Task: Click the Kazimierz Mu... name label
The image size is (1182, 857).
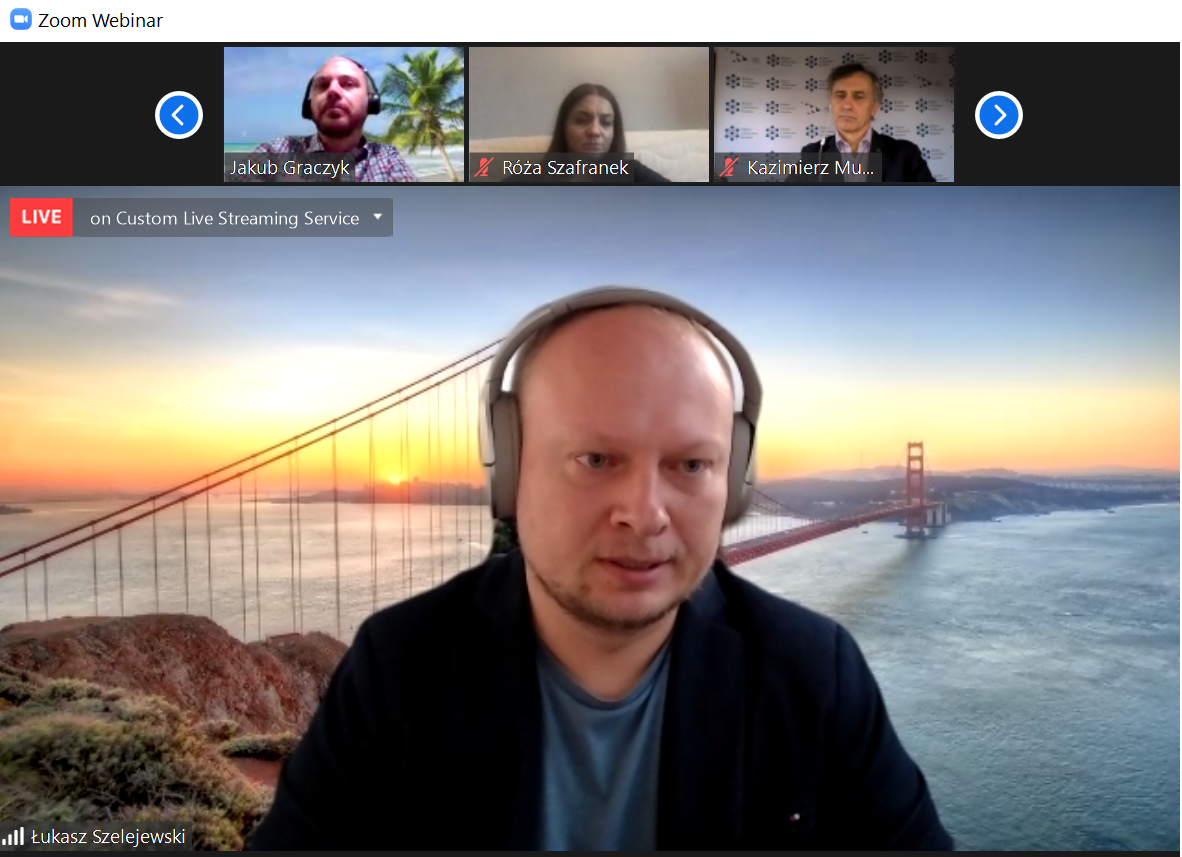Action: point(810,168)
